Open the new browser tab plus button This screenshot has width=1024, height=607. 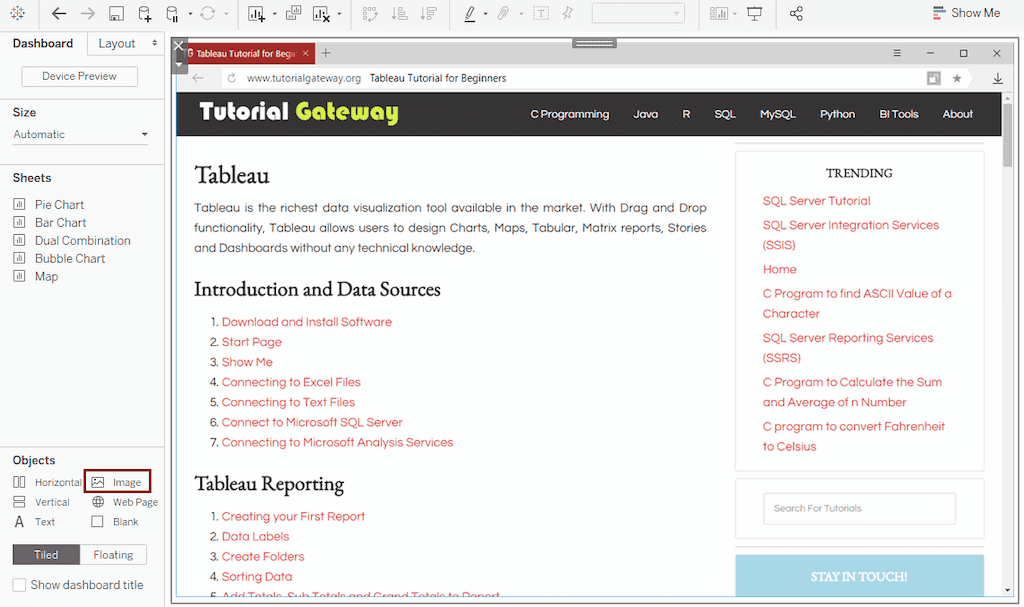point(326,54)
